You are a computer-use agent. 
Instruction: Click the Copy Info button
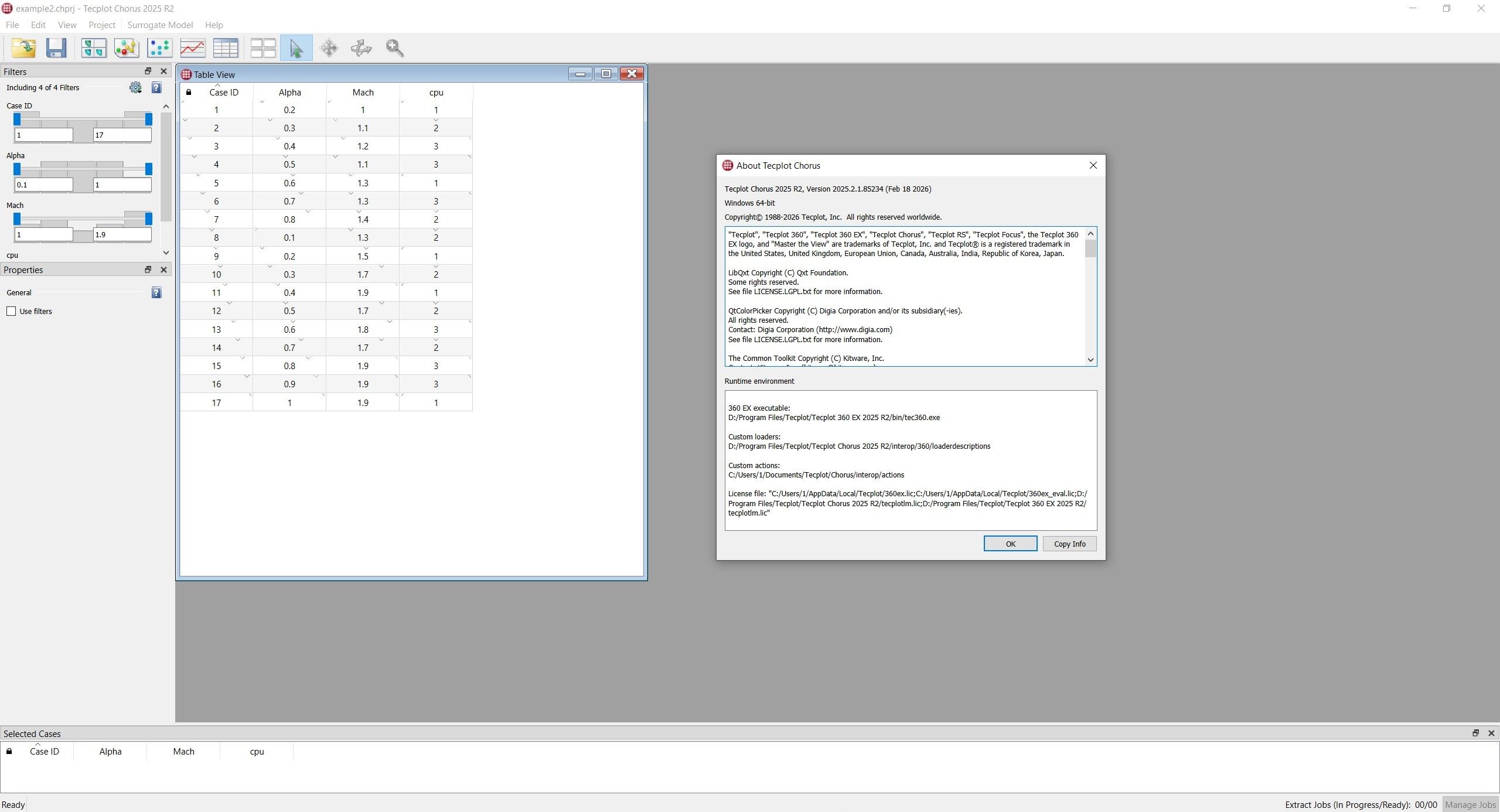pyautogui.click(x=1069, y=544)
